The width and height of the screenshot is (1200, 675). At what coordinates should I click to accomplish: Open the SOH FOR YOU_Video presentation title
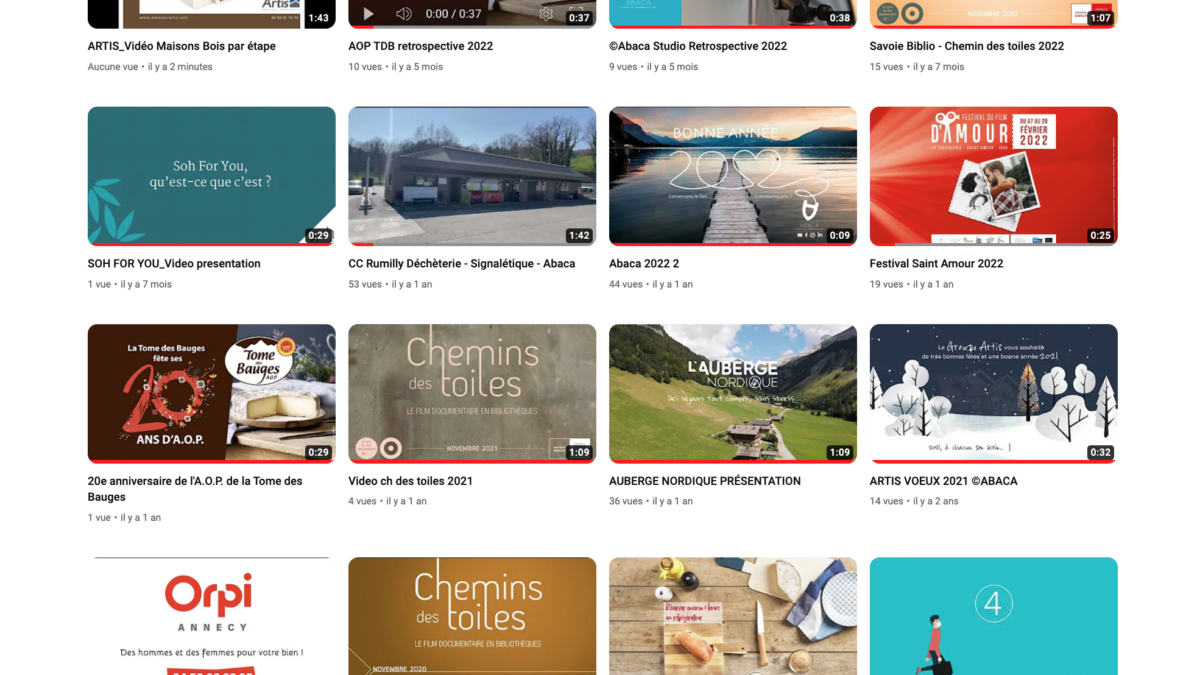click(174, 264)
